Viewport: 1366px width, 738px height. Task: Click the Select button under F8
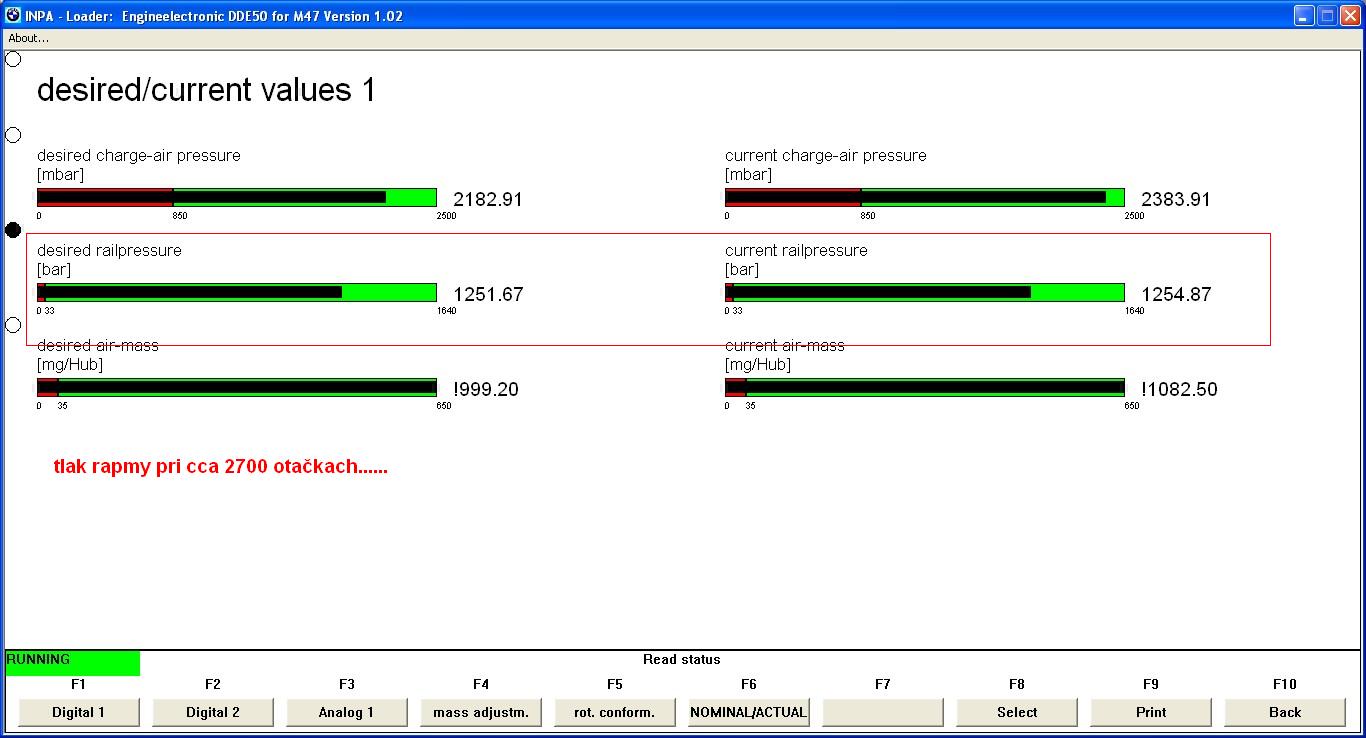[x=1017, y=712]
